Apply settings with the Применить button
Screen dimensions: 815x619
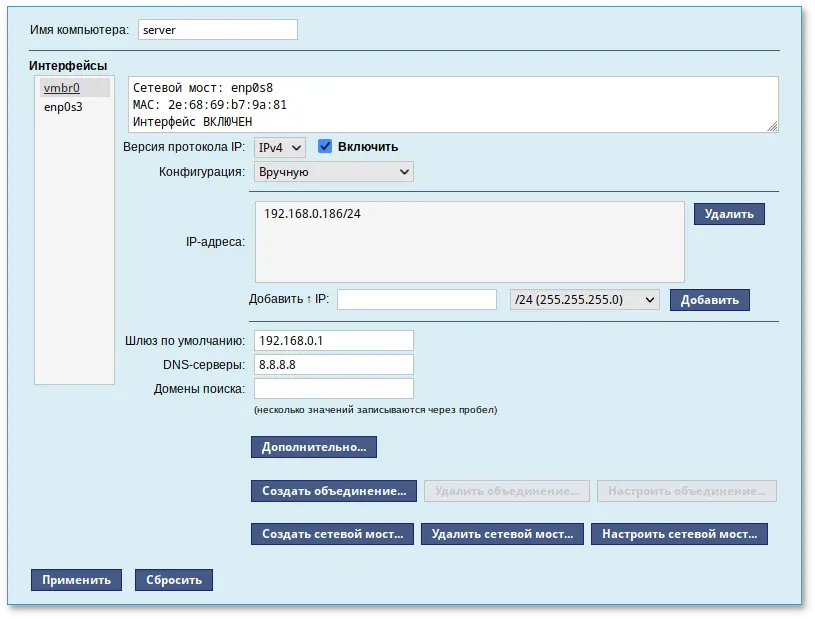pos(76,579)
